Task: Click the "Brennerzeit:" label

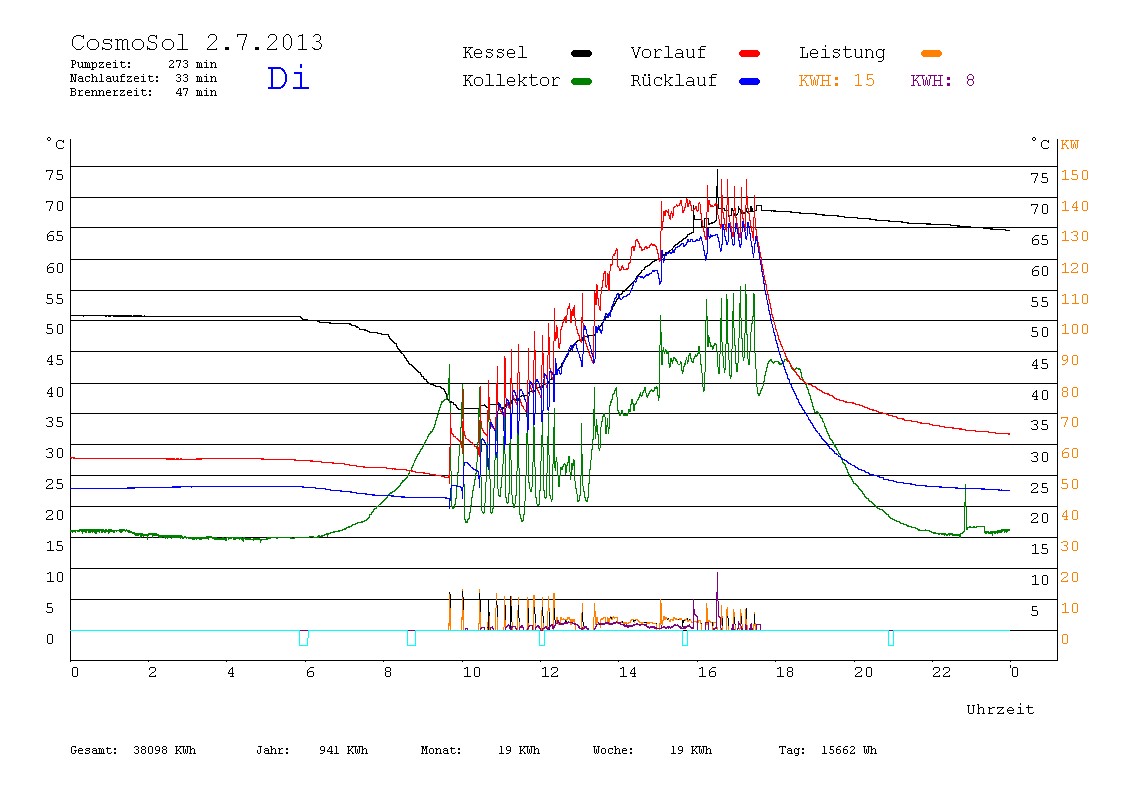Action: coord(111,92)
